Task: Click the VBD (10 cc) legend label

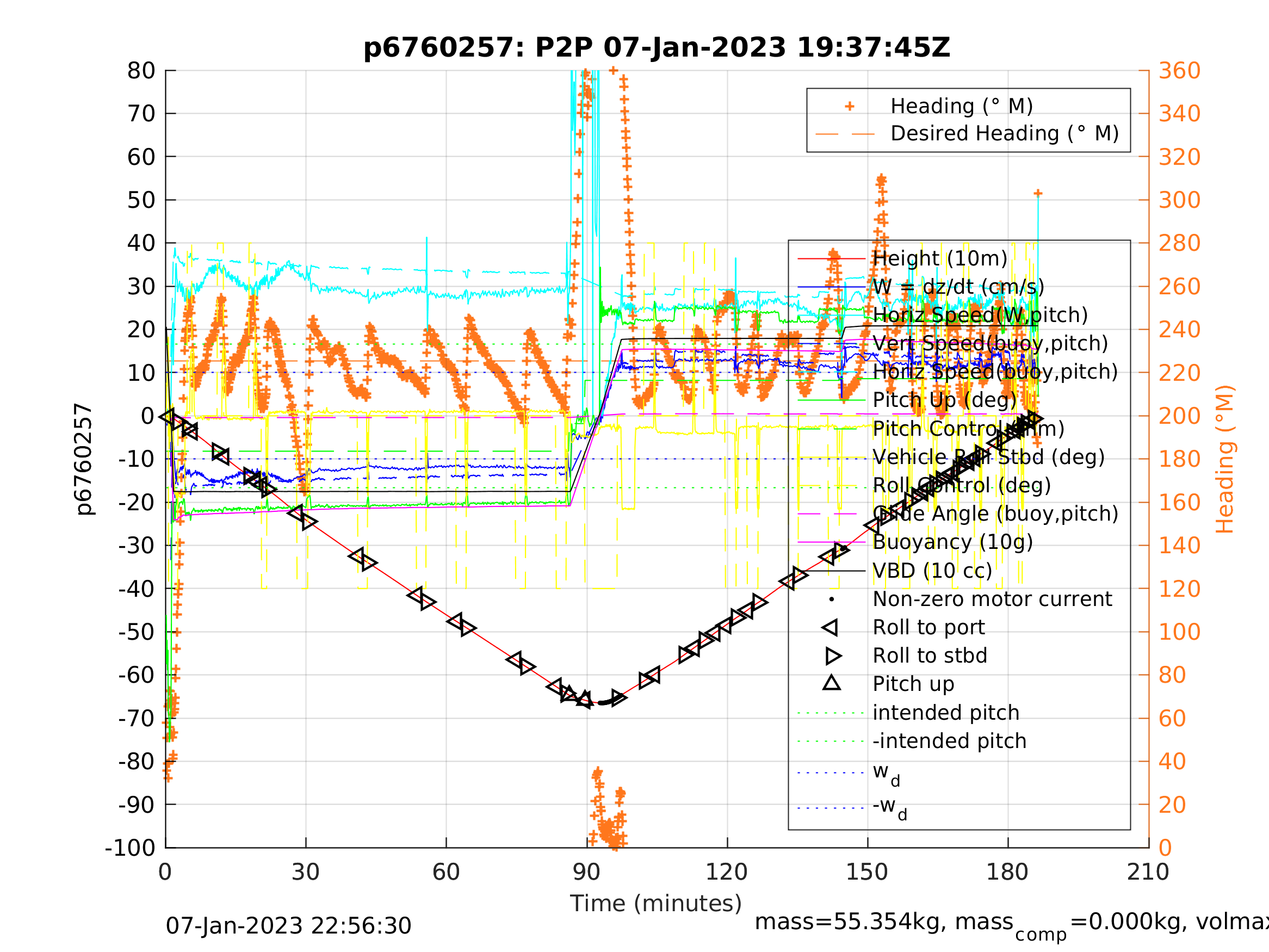Action: click(932, 571)
